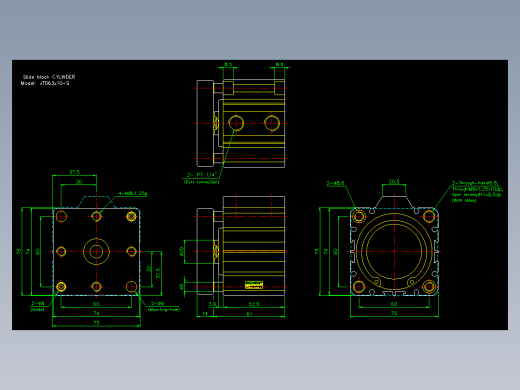520x390 pixels.
Task: Pick the '(Mounting-hole)' note text
Action: [x=164, y=310]
